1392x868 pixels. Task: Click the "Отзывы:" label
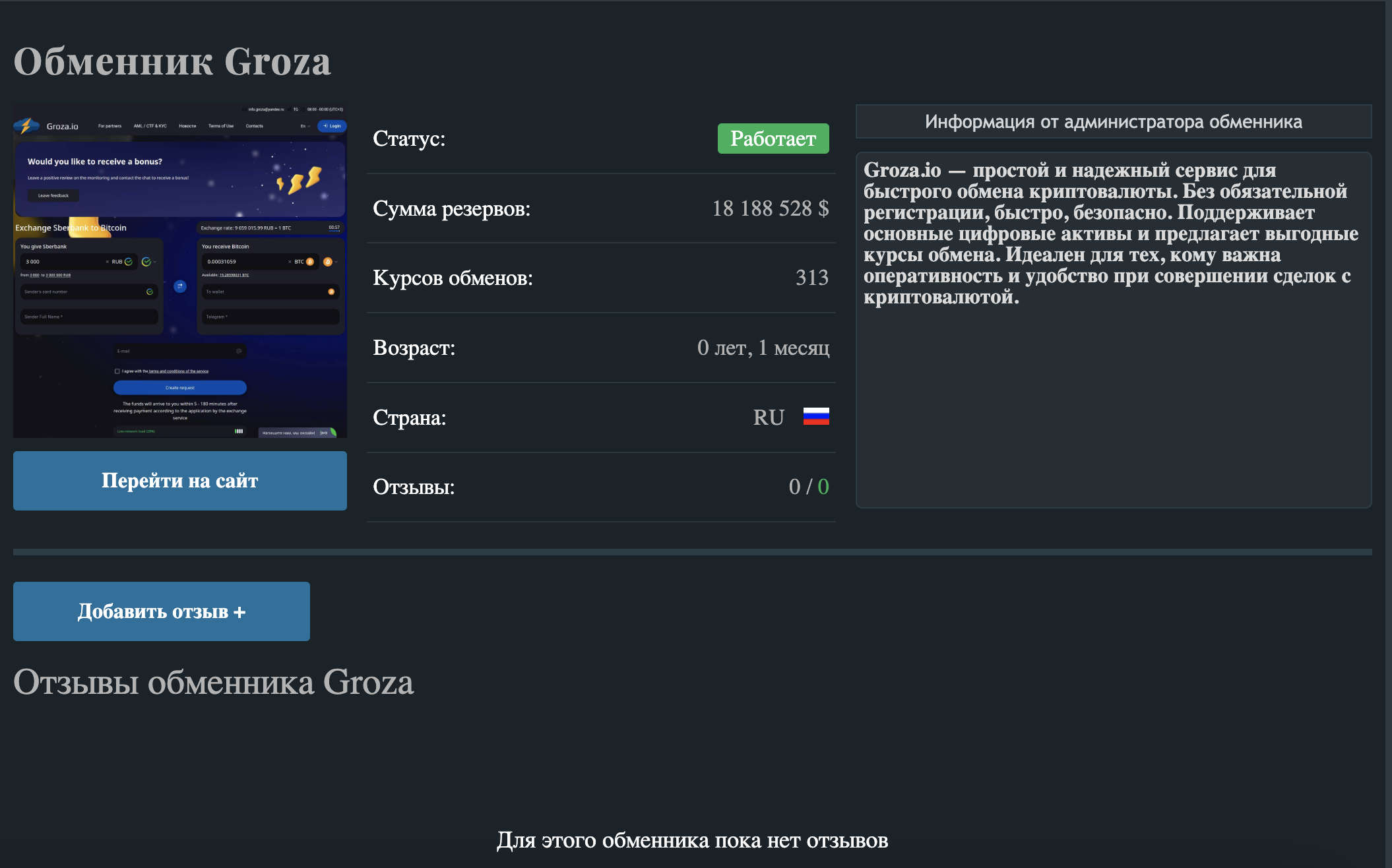(x=414, y=487)
